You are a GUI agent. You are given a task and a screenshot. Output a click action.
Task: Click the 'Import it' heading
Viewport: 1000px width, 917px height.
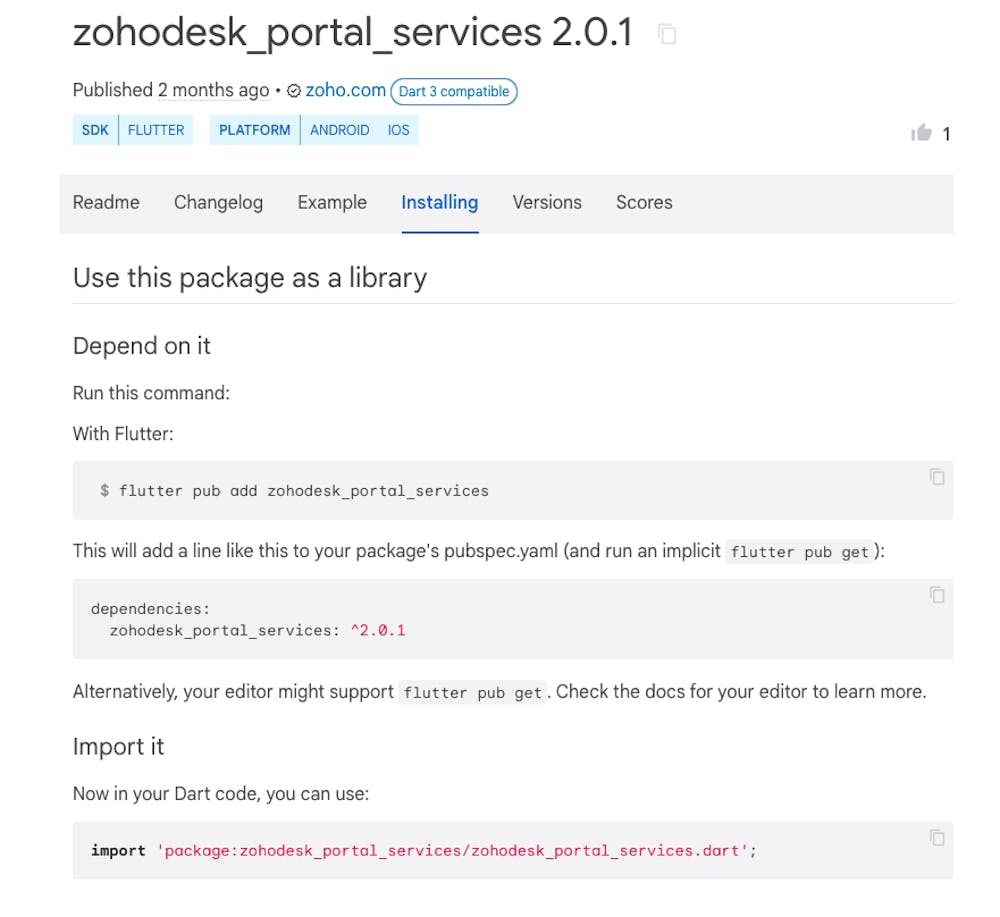point(118,747)
